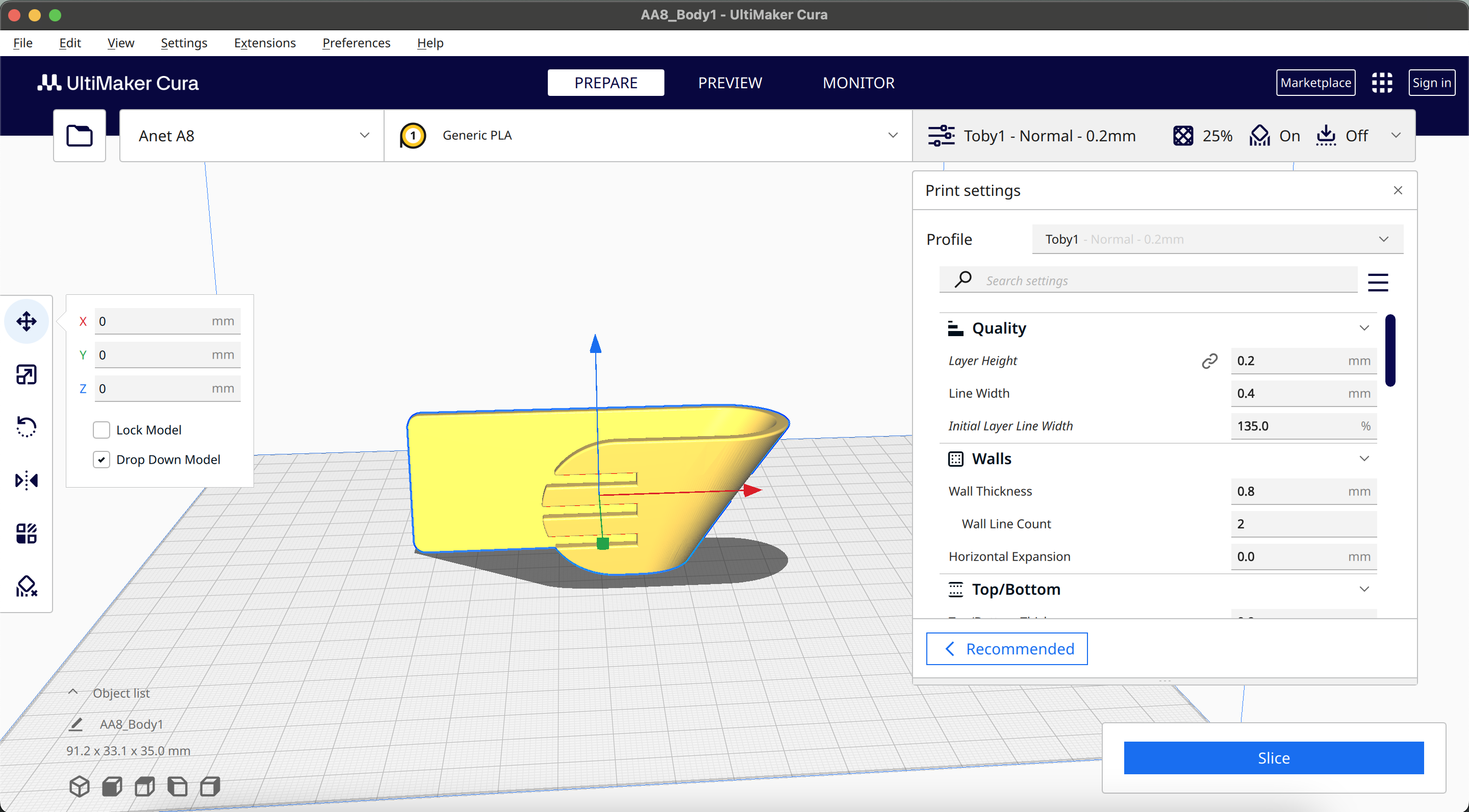Select AA8_Body1 in object list
1469x812 pixels.
(x=132, y=724)
